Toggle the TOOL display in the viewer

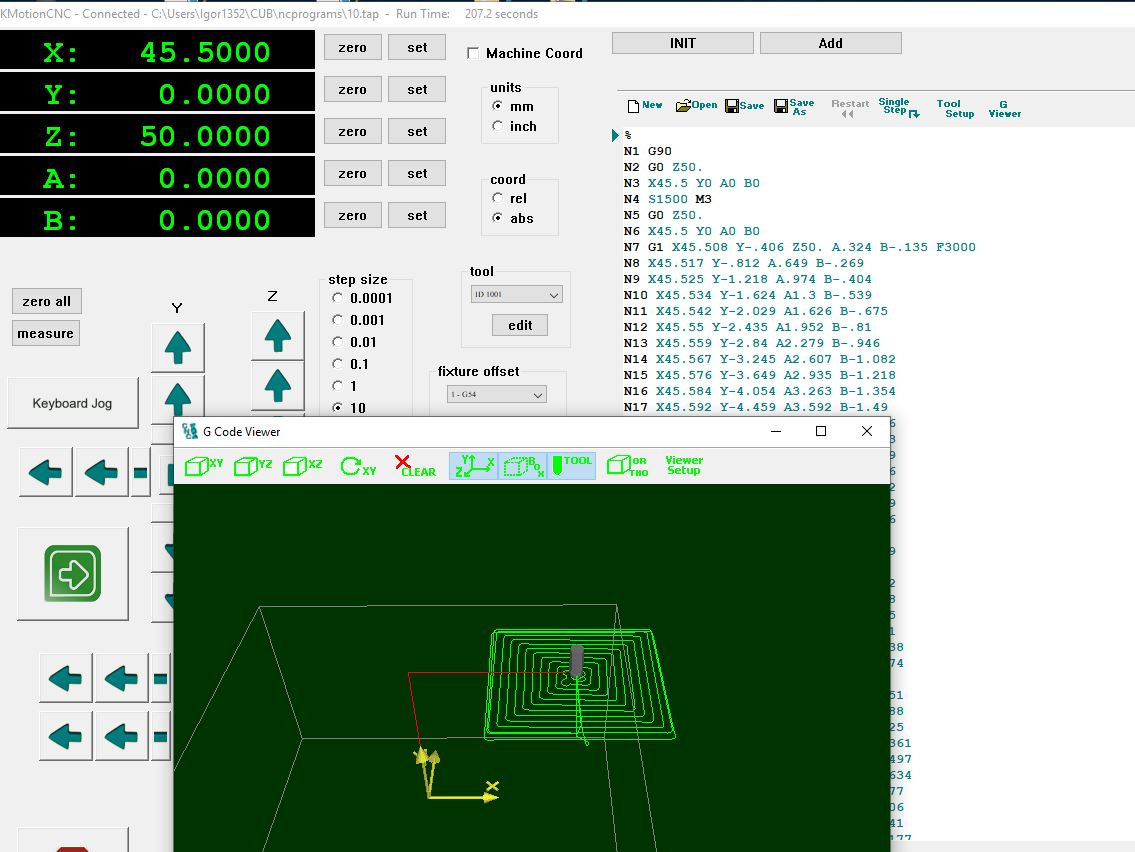point(572,466)
